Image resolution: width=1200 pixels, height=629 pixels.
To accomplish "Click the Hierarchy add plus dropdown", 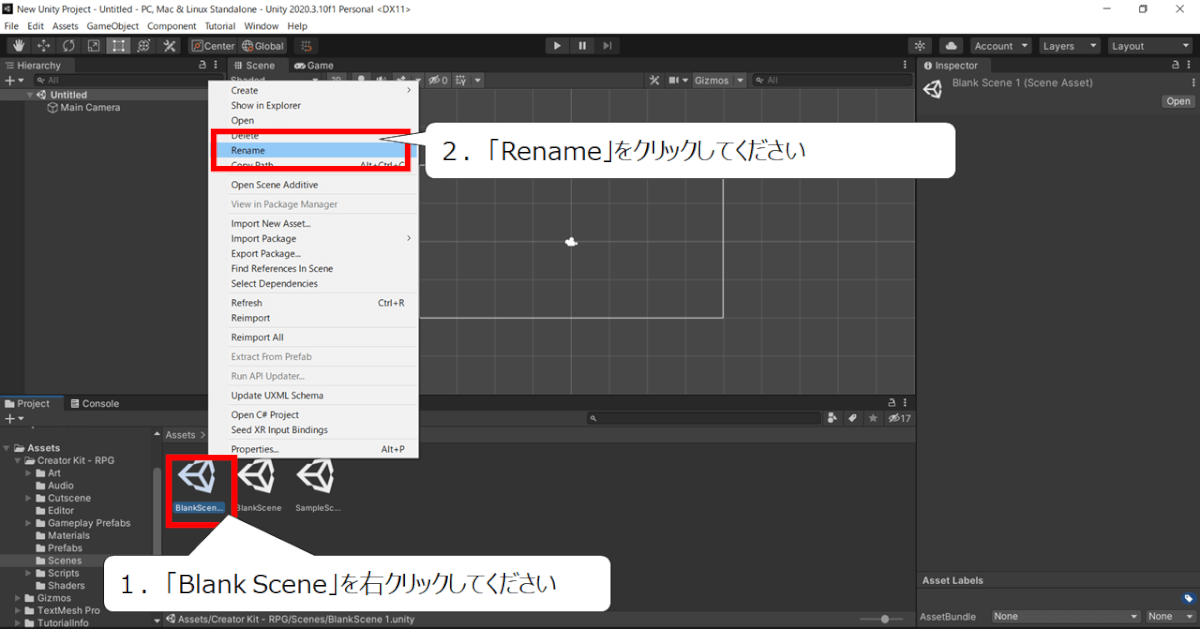I will tap(13, 80).
